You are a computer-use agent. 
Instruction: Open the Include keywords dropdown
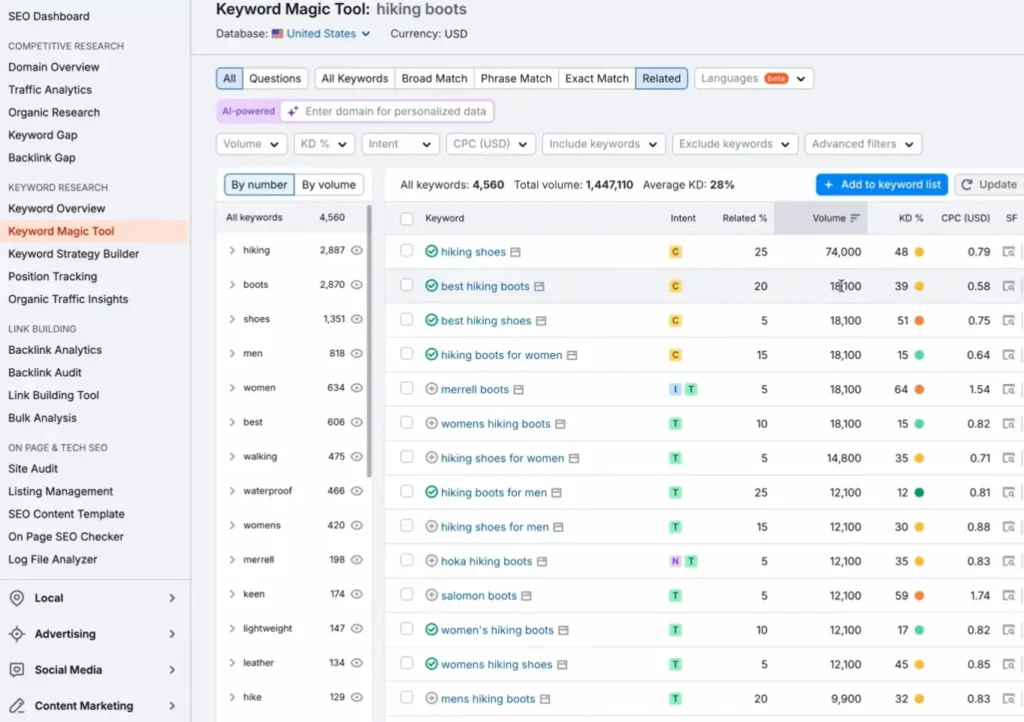603,144
